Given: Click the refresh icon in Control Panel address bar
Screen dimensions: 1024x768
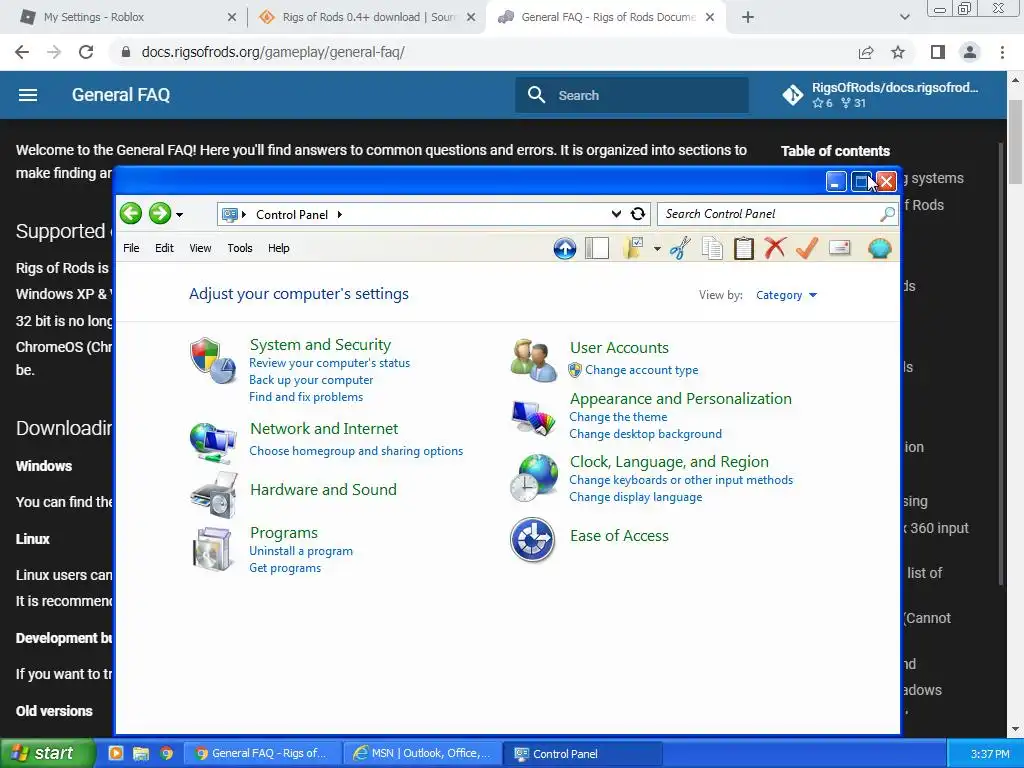Looking at the screenshot, I should [x=638, y=214].
